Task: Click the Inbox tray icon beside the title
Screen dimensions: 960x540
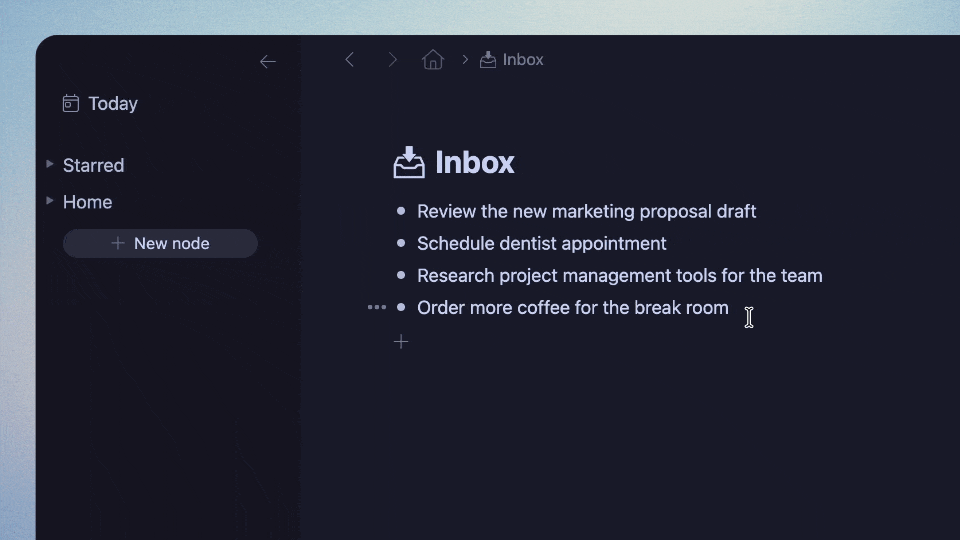Action: point(409,162)
